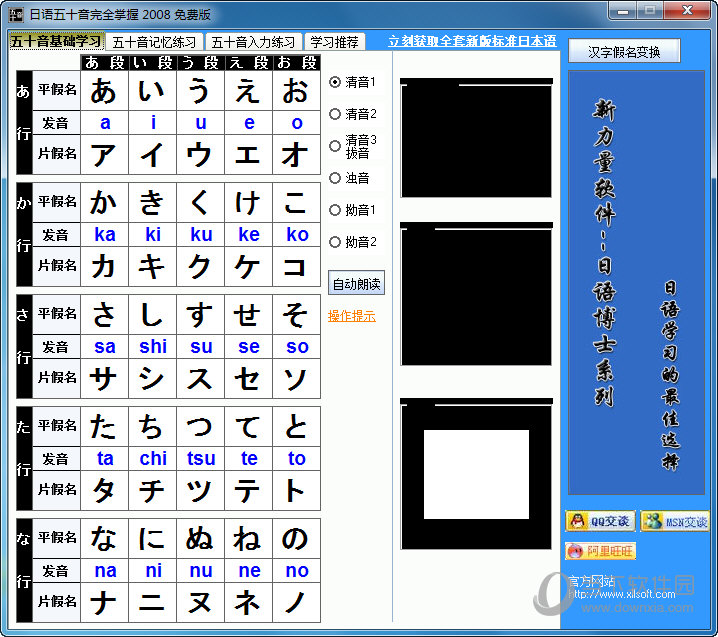Open the MSN交谈 chat icon button

674,521
